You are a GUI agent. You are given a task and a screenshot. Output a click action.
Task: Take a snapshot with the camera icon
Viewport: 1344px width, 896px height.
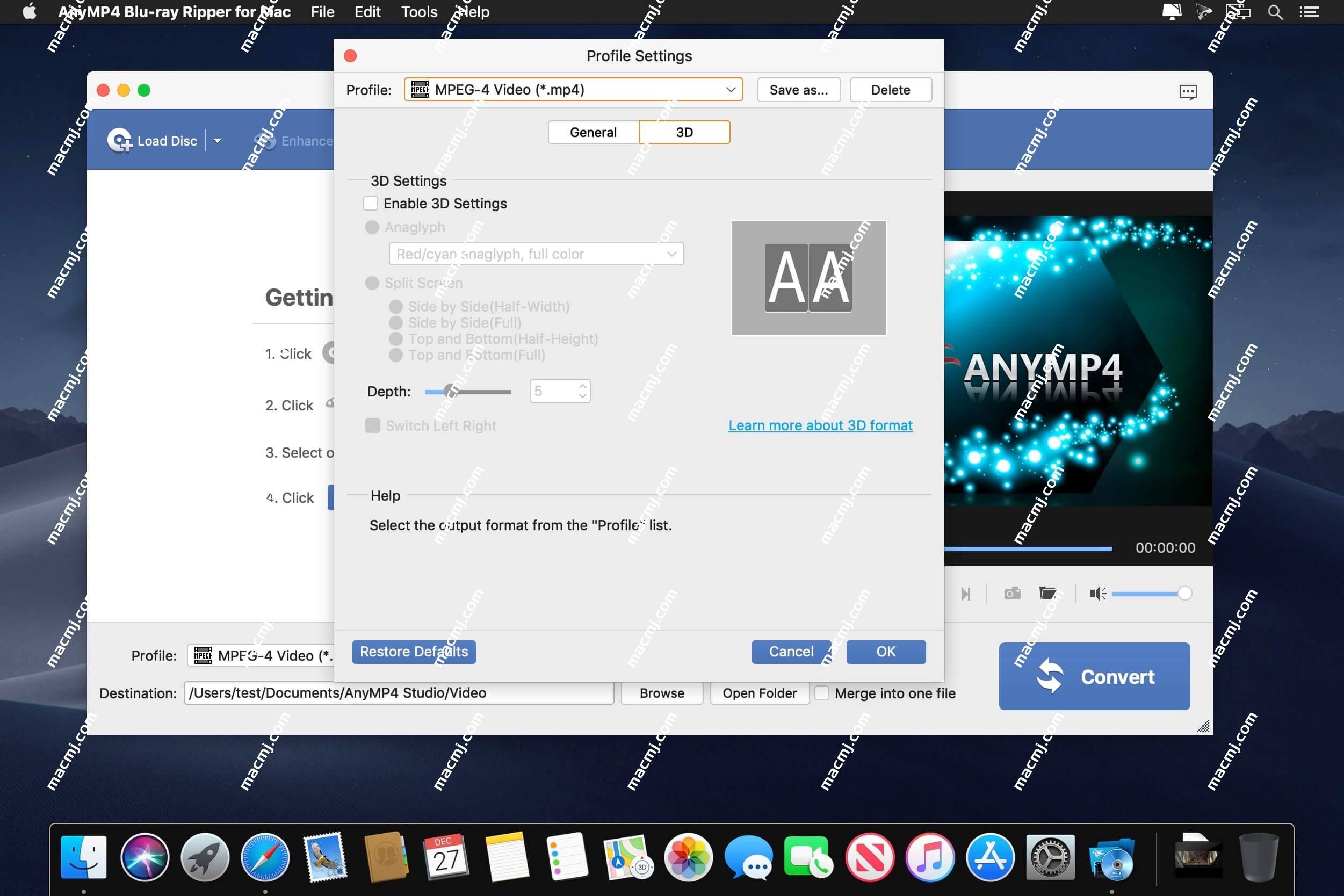tap(1012, 594)
